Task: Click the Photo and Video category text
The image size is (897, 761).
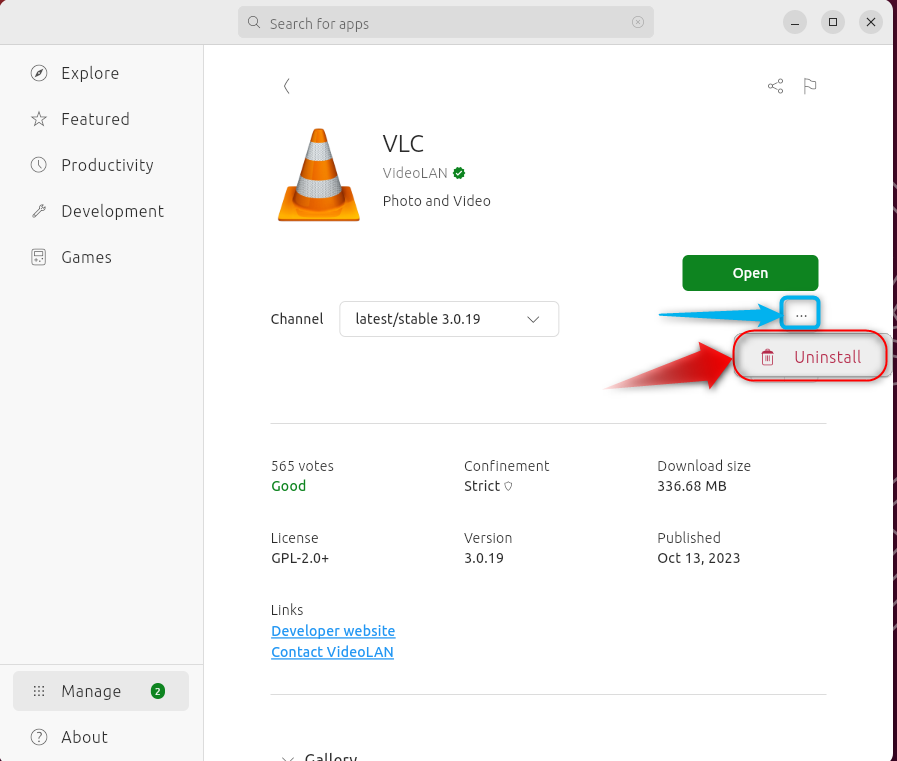Action: tap(436, 201)
